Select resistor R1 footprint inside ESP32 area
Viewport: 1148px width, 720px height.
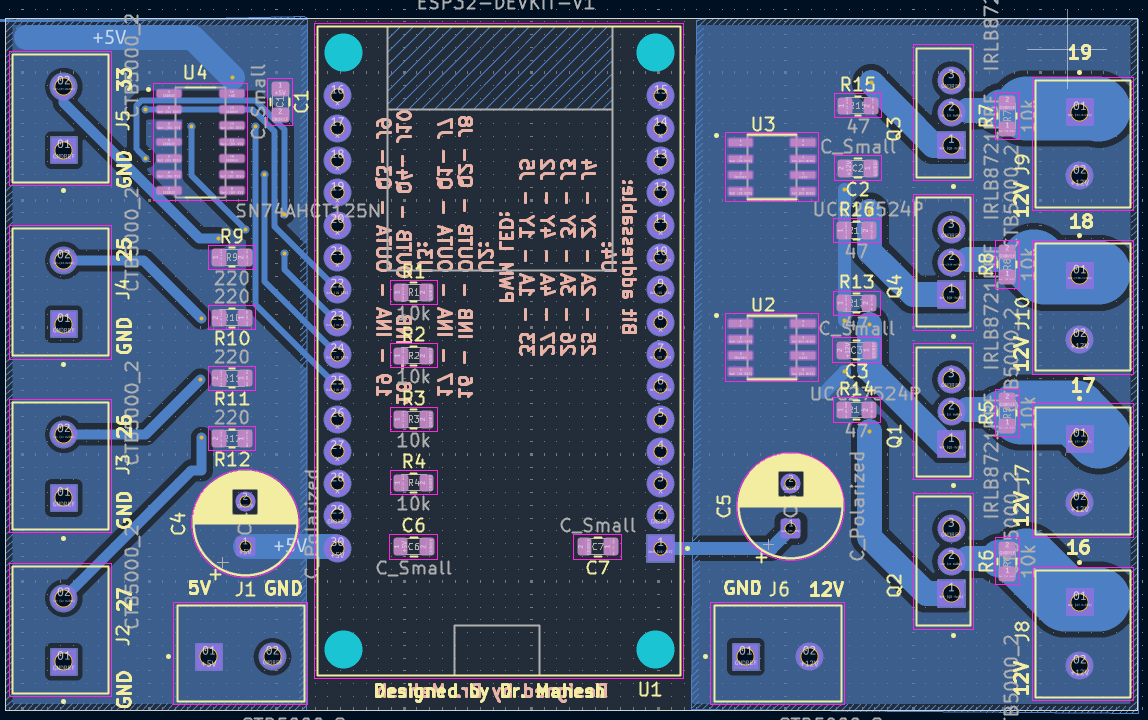[x=414, y=292]
